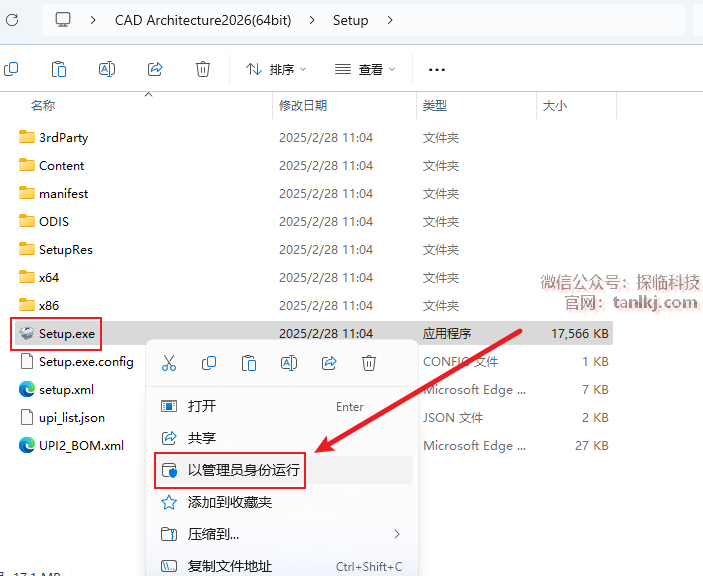Choose 以管理员身份运行 in context menu
This screenshot has height=576, width=703.
click(282, 470)
